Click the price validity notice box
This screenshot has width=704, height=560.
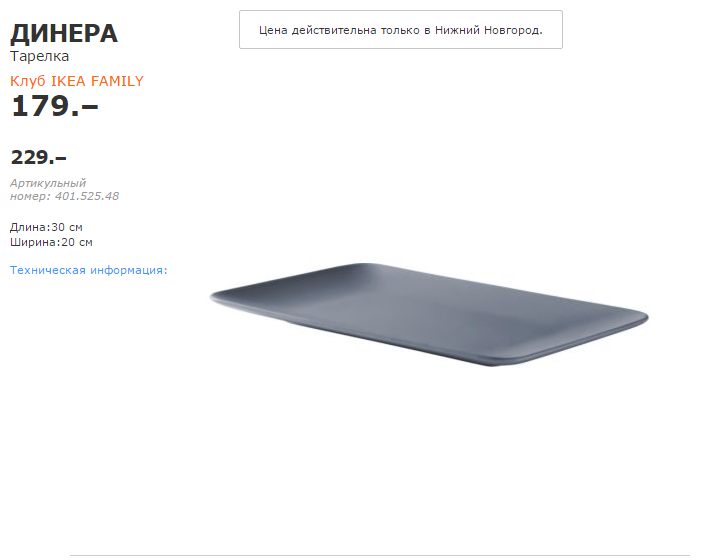click(x=400, y=30)
